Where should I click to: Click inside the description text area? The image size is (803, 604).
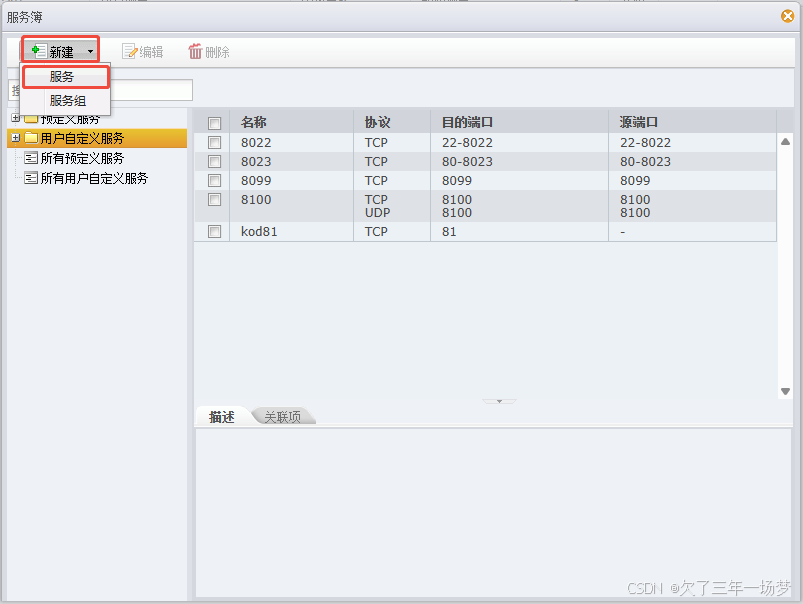pos(494,513)
